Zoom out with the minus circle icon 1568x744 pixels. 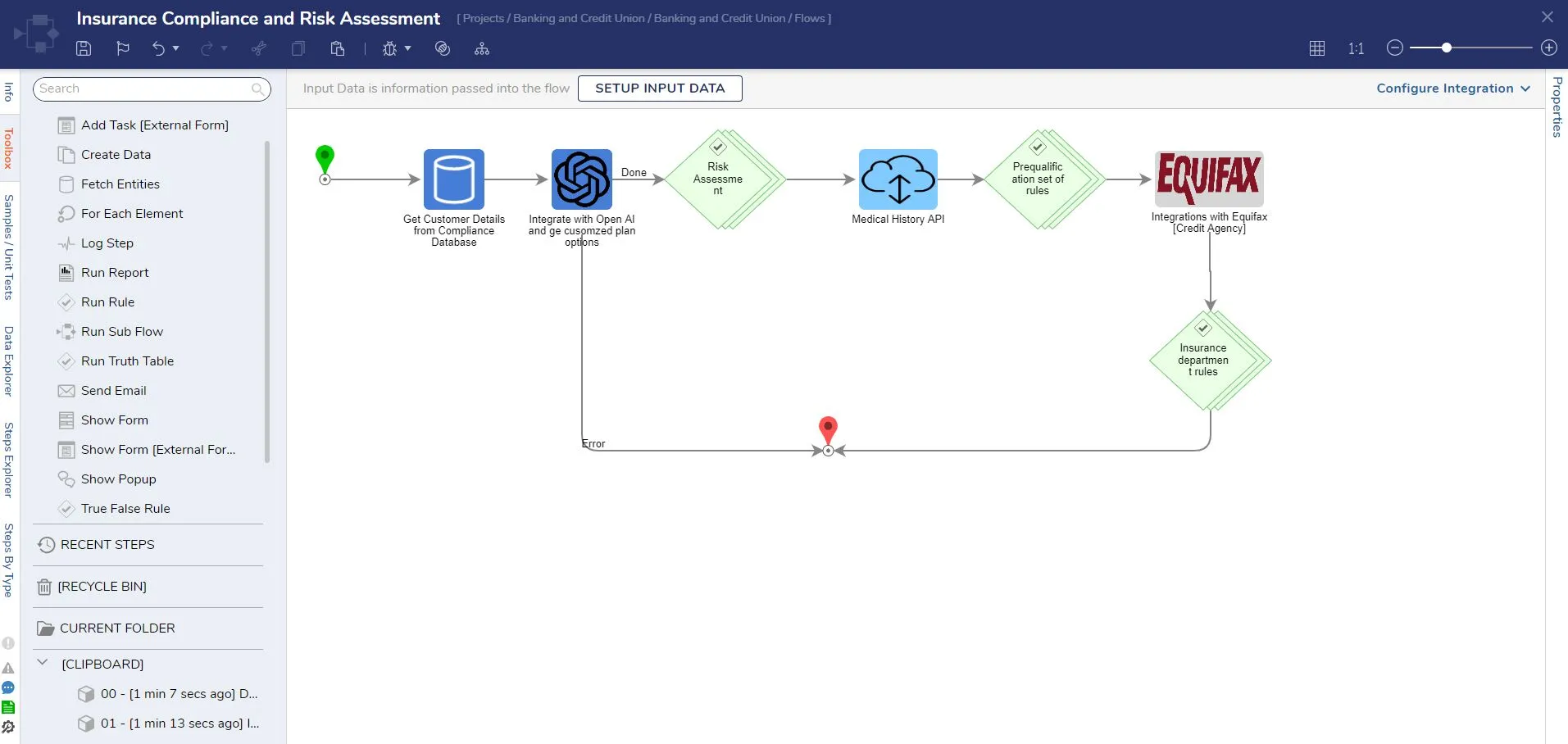(1395, 48)
